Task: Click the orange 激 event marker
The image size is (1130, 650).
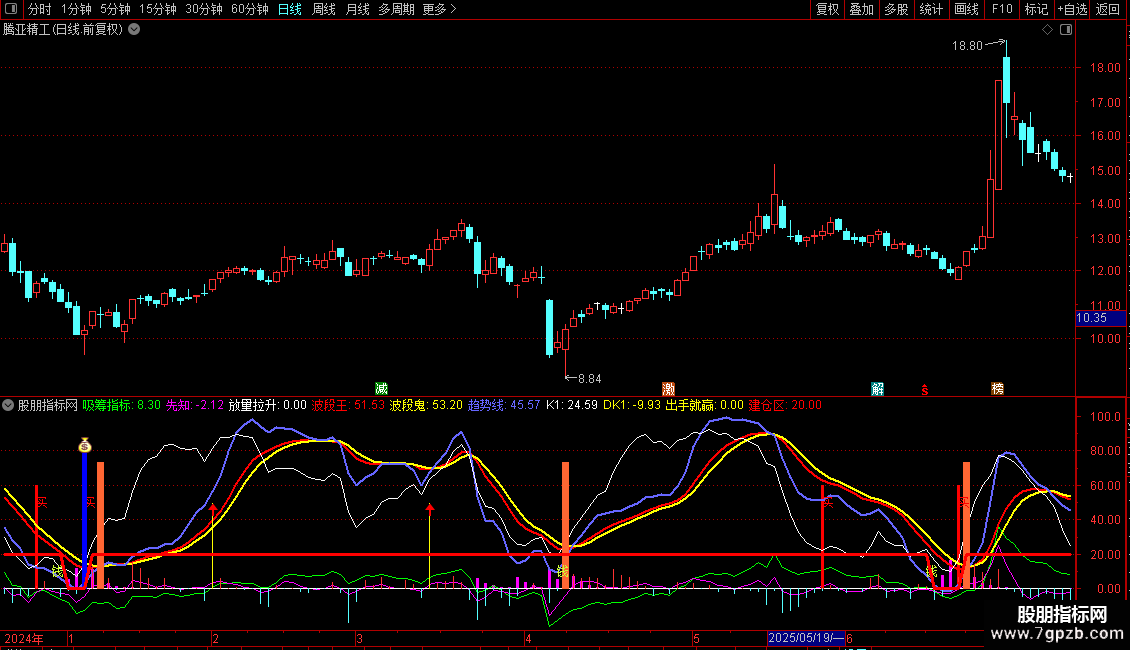Action: (668, 388)
